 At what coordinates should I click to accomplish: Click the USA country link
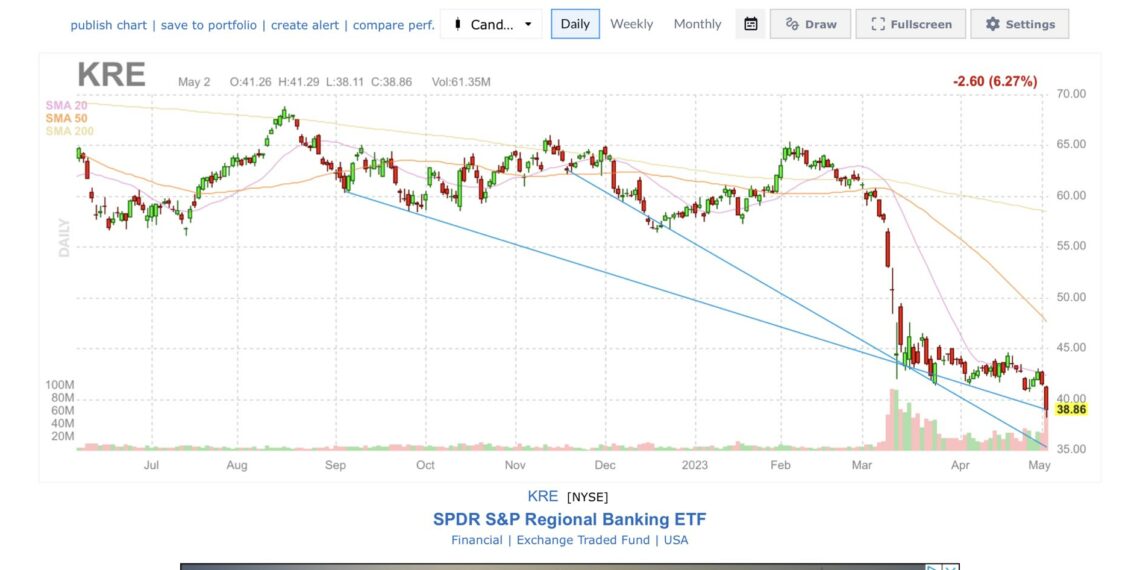(675, 540)
